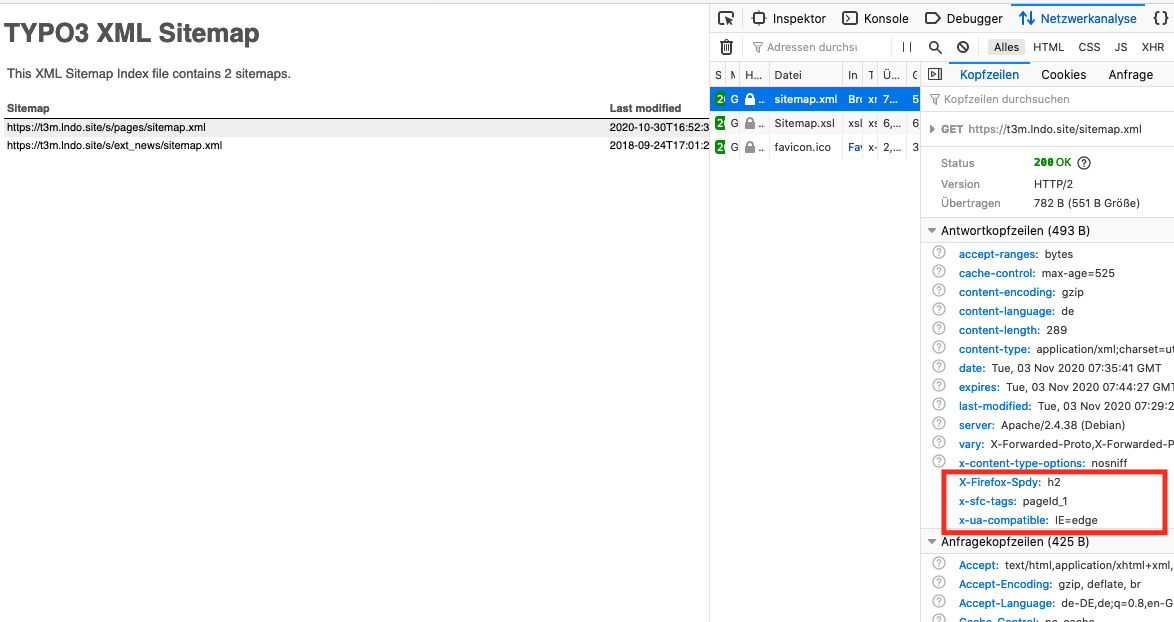This screenshot has height=622, width=1174.
Task: Open the Debugger tab
Action: coord(964,19)
